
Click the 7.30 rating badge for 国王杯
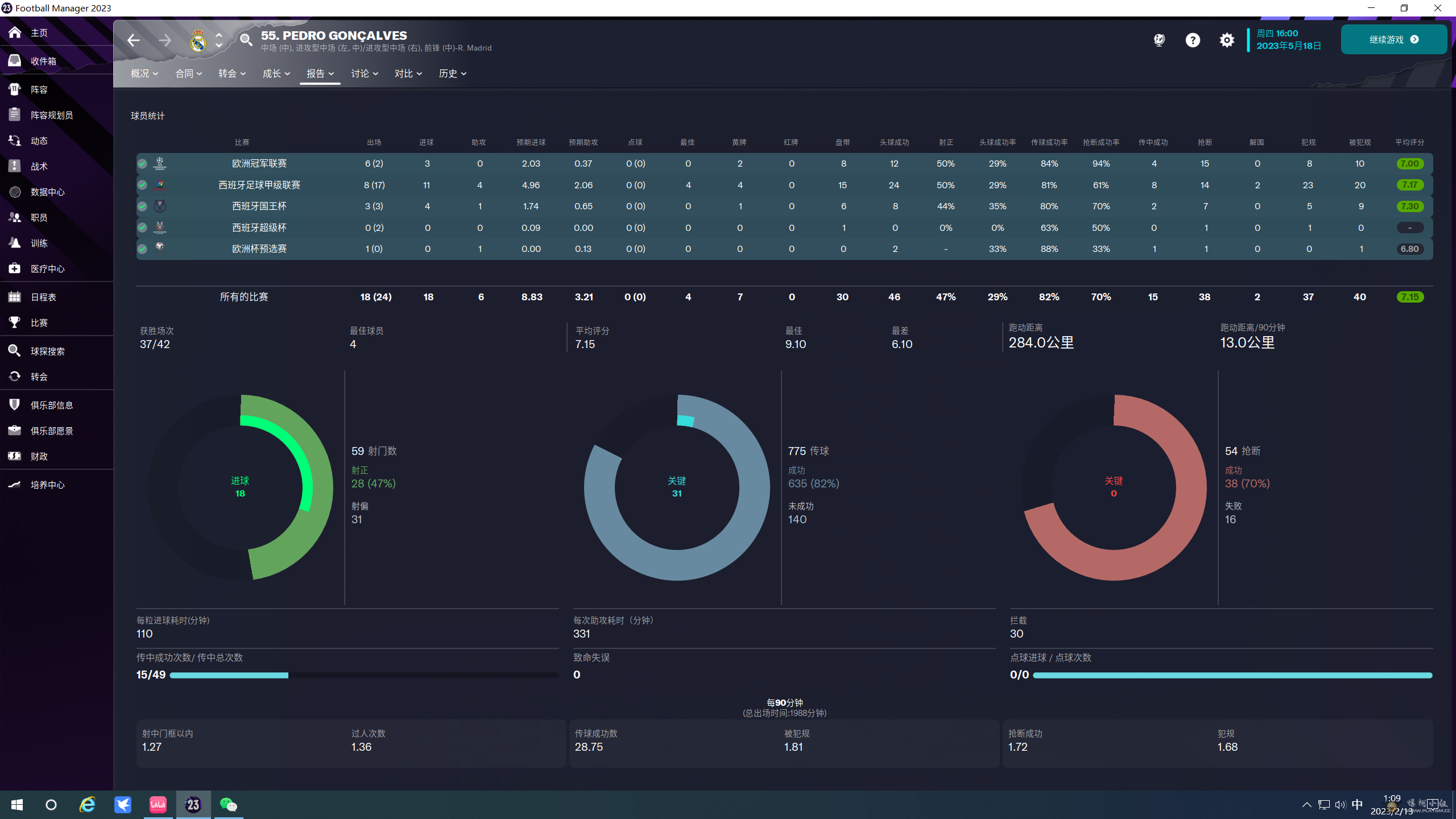click(x=1410, y=206)
